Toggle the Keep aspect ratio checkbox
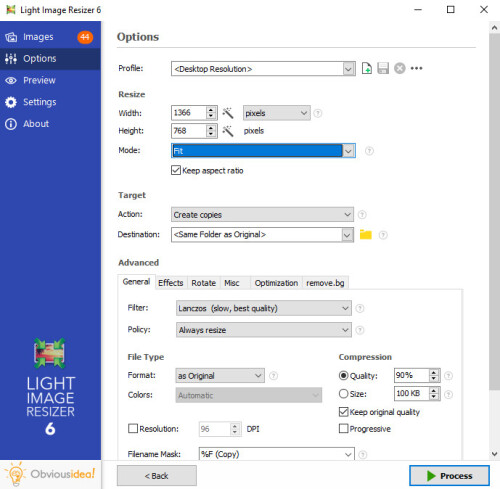Screen dimensions: 500x489 tap(176, 170)
